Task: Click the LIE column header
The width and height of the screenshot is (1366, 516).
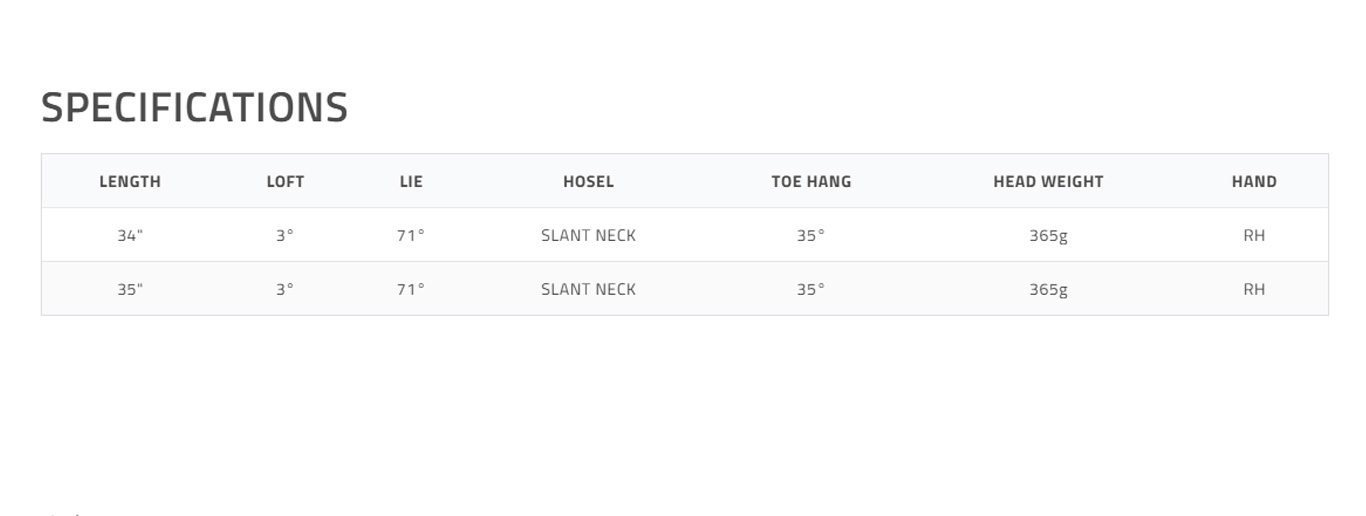Action: coord(411,181)
